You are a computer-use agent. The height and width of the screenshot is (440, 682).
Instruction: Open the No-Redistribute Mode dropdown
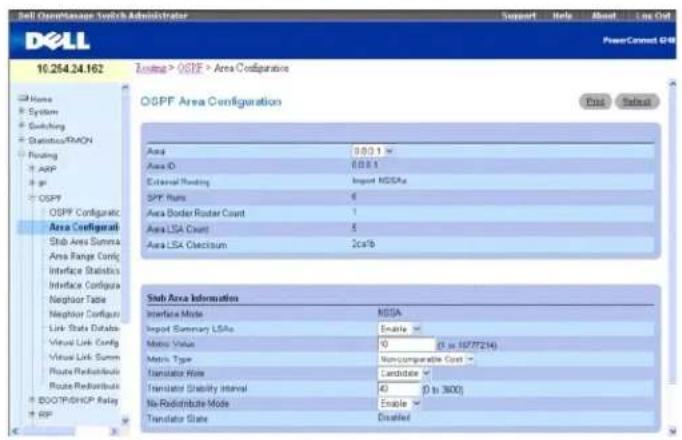click(399, 403)
